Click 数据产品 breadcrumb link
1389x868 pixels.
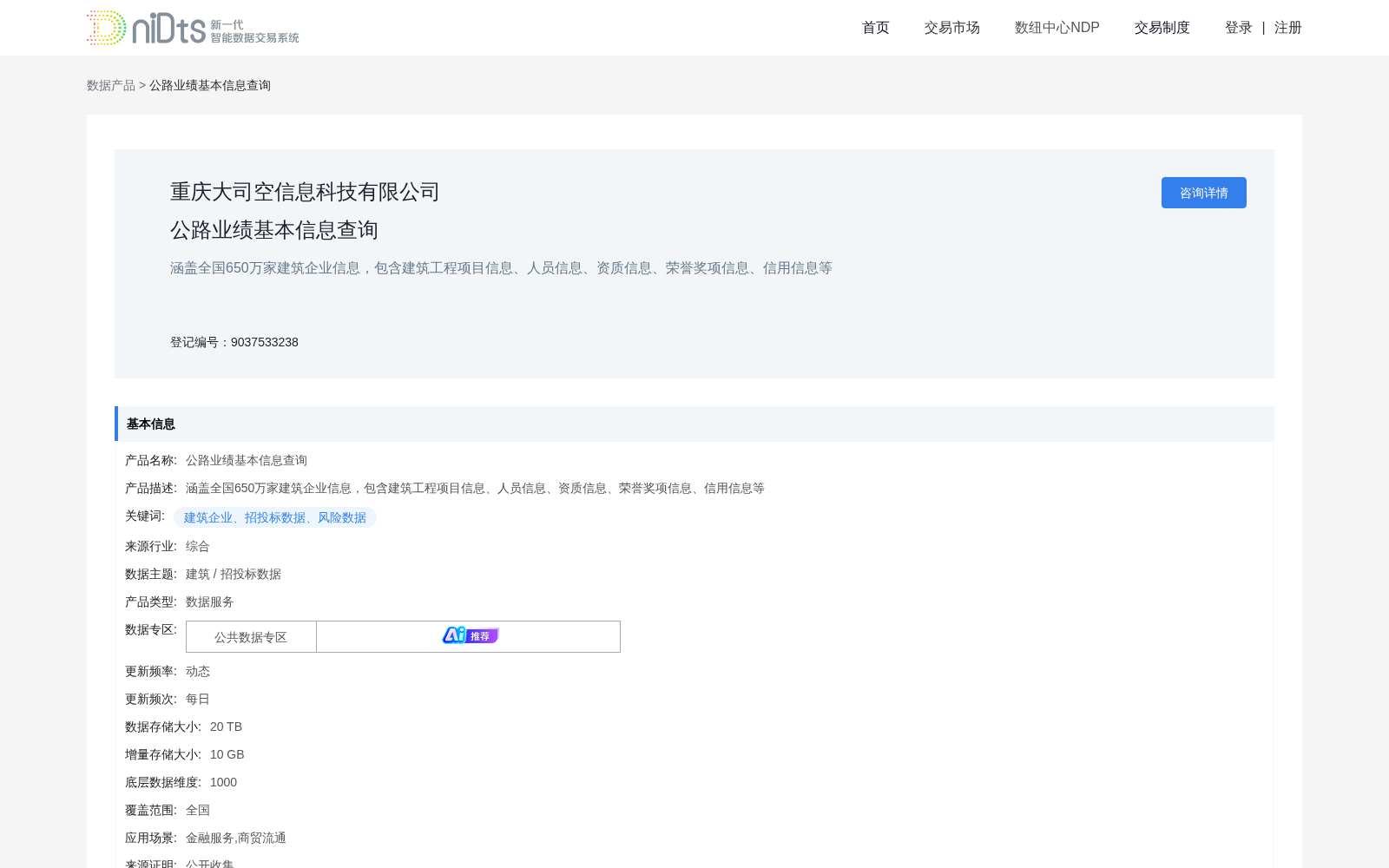[x=111, y=85]
